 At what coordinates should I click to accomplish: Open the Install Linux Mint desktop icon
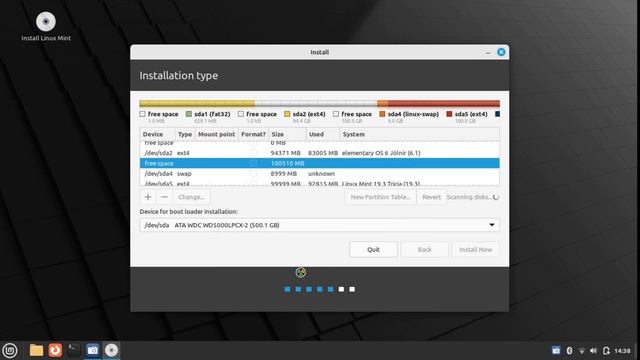click(46, 26)
